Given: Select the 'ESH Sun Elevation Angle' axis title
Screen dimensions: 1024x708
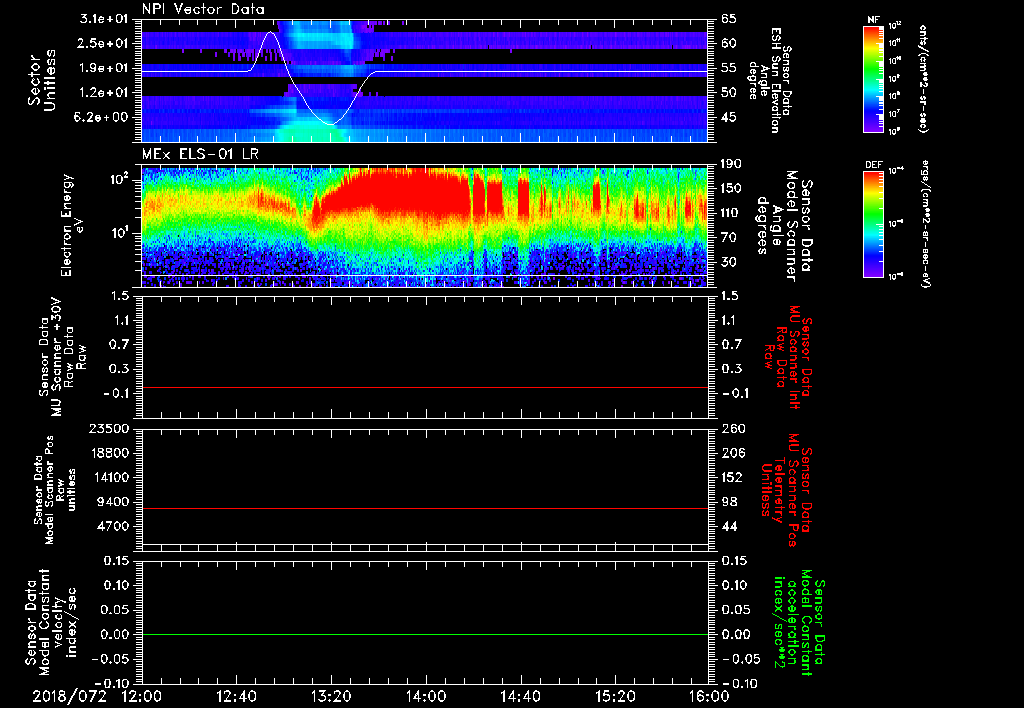Looking at the screenshot, I should point(769,80).
